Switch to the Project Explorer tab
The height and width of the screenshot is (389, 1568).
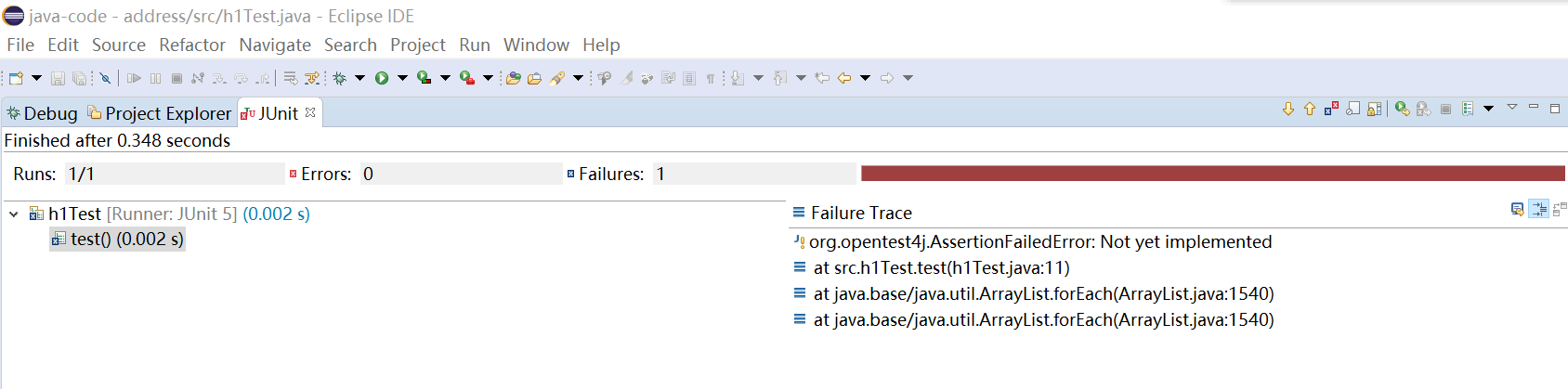(x=160, y=113)
